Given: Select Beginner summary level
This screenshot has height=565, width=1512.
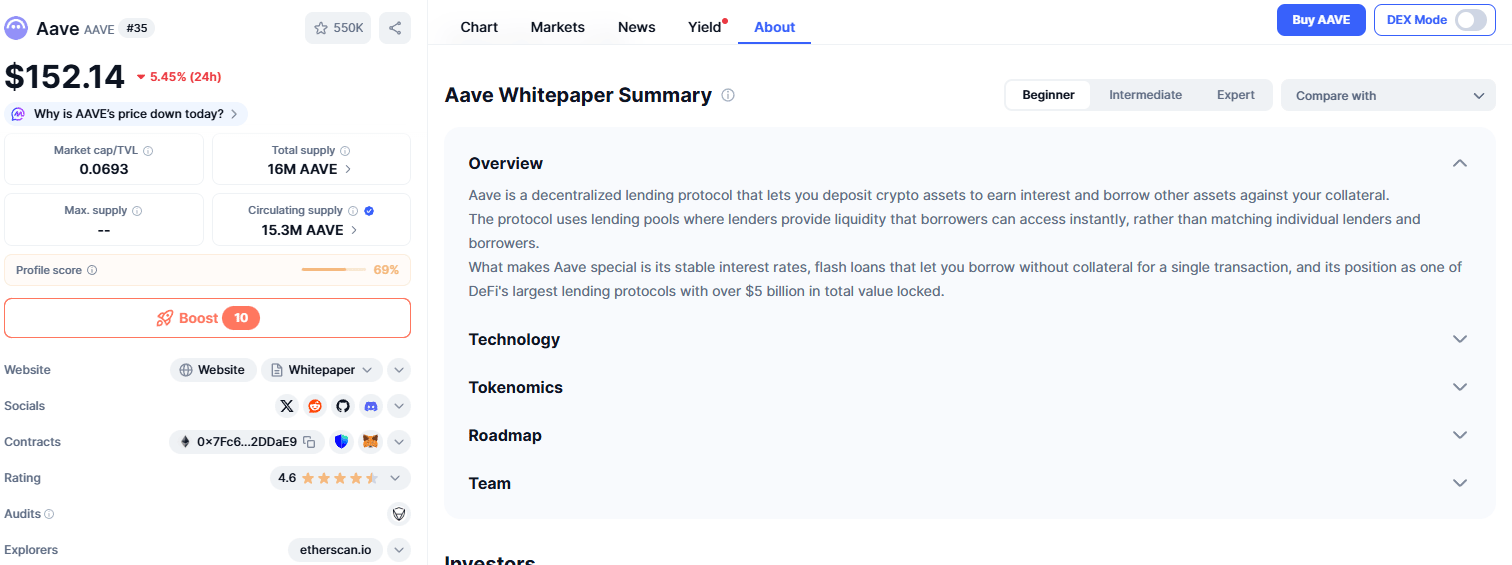Looking at the screenshot, I should pyautogui.click(x=1048, y=95).
